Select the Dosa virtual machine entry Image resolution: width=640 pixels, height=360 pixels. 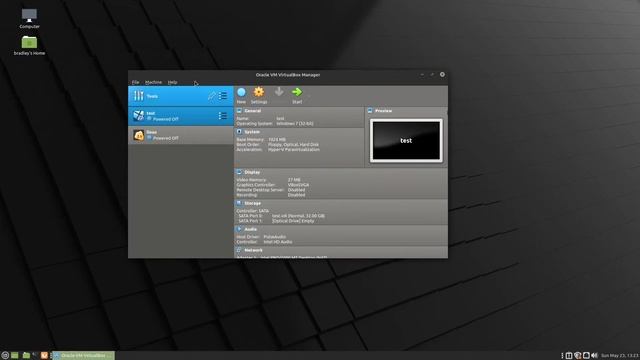click(x=181, y=135)
